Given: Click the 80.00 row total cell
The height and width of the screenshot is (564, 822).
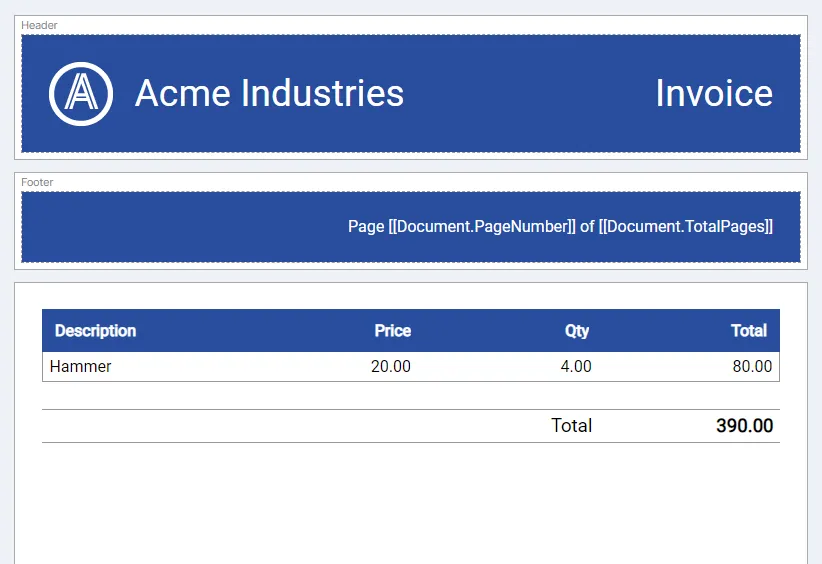Looking at the screenshot, I should pyautogui.click(x=752, y=367).
